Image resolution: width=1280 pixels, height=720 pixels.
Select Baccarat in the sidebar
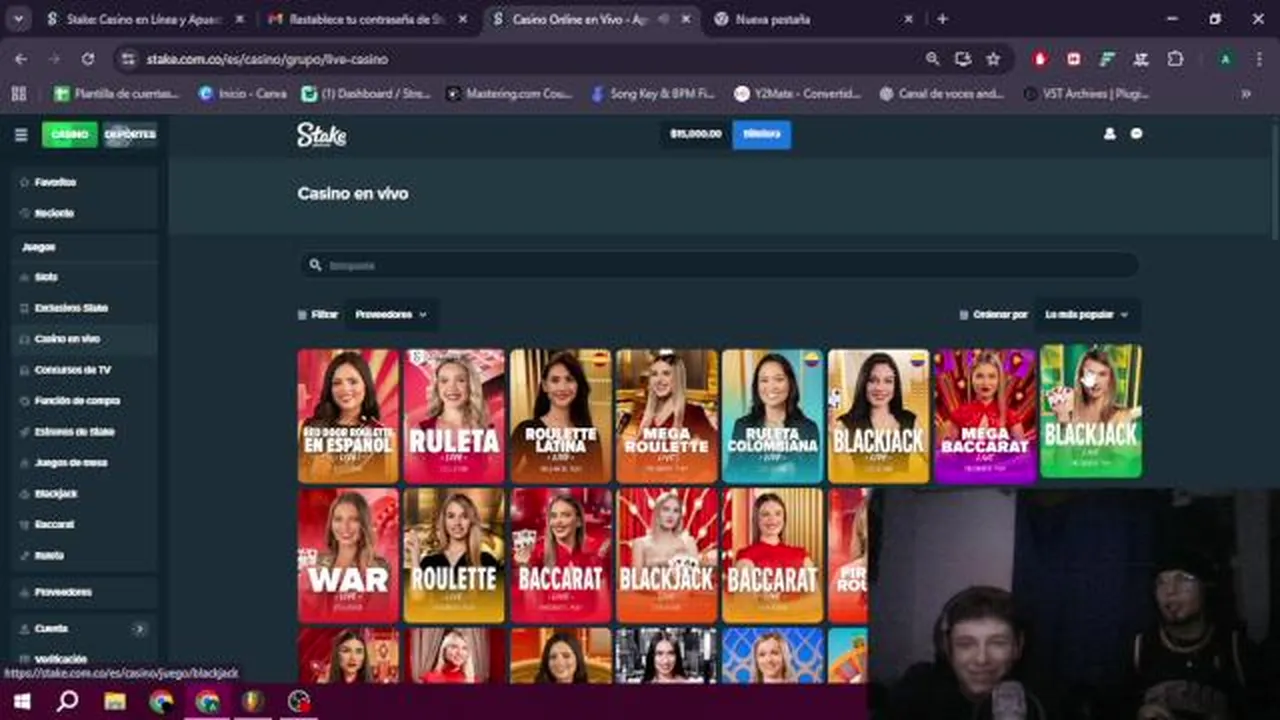84,525
